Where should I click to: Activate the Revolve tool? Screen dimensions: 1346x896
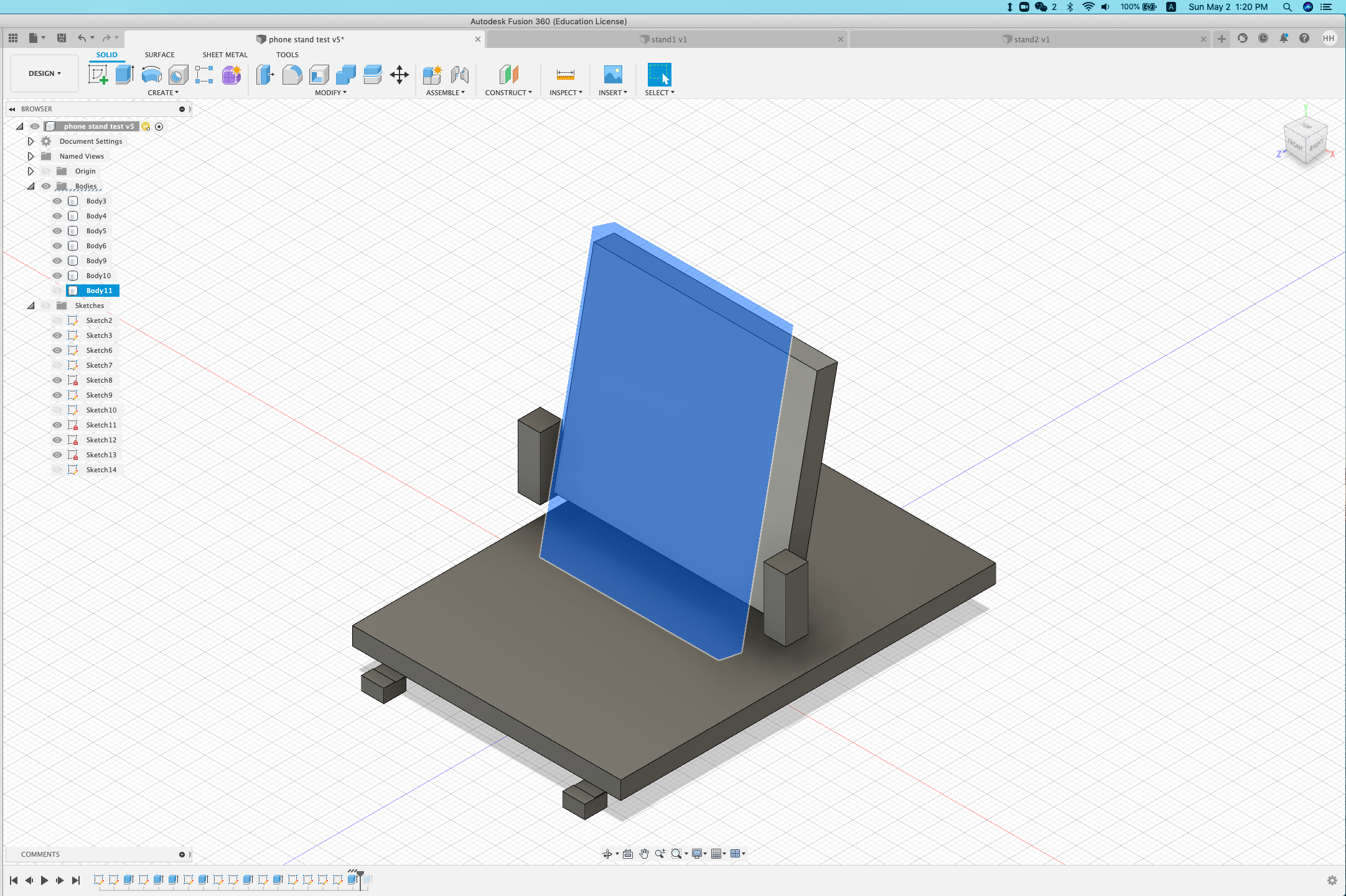(151, 75)
